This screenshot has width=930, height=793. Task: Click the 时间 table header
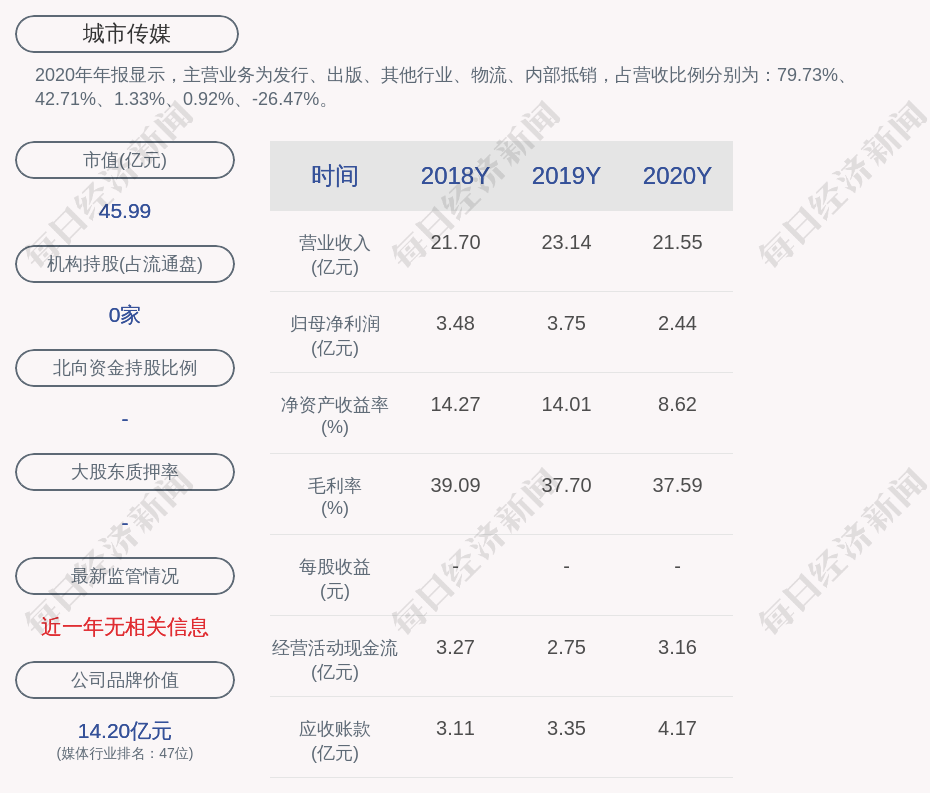tap(335, 176)
